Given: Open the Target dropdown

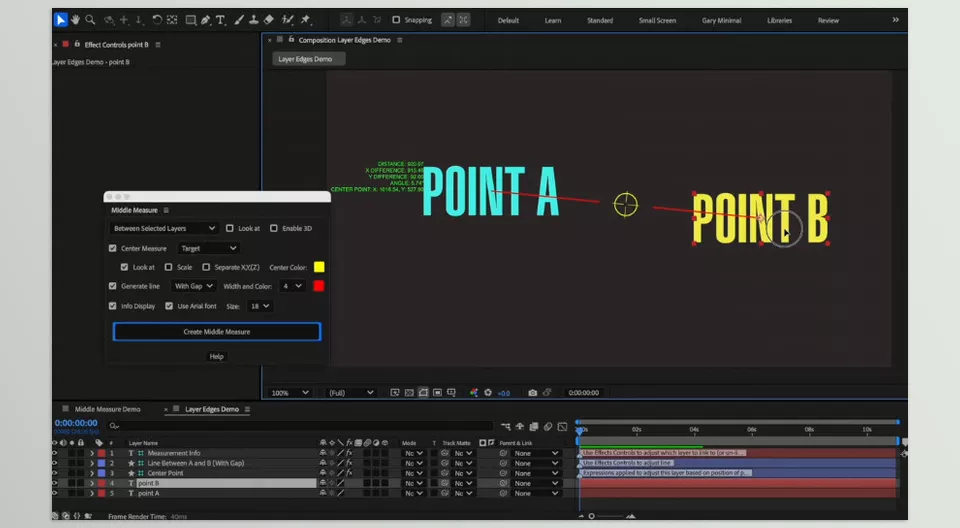Looking at the screenshot, I should [208, 248].
